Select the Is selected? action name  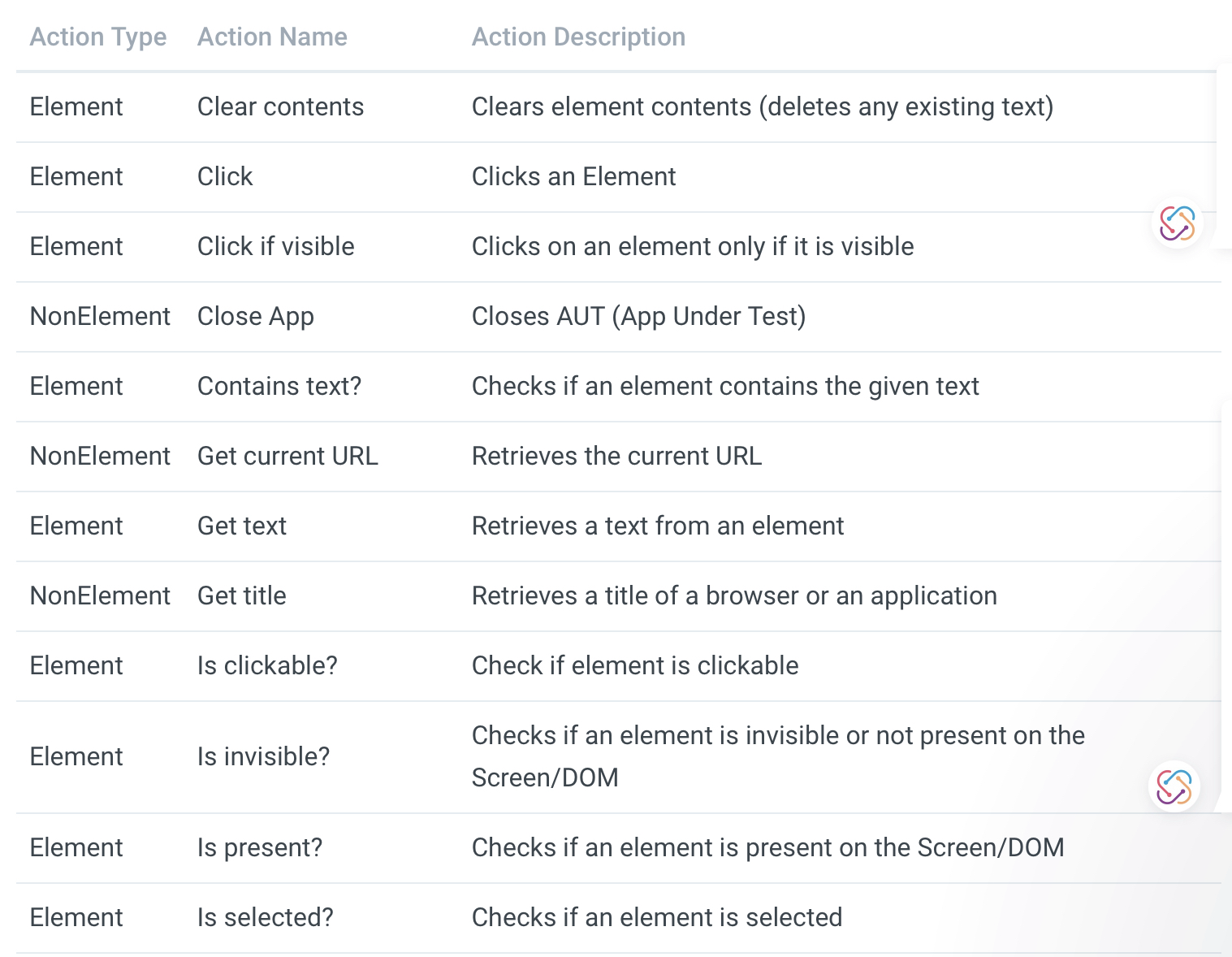(266, 917)
